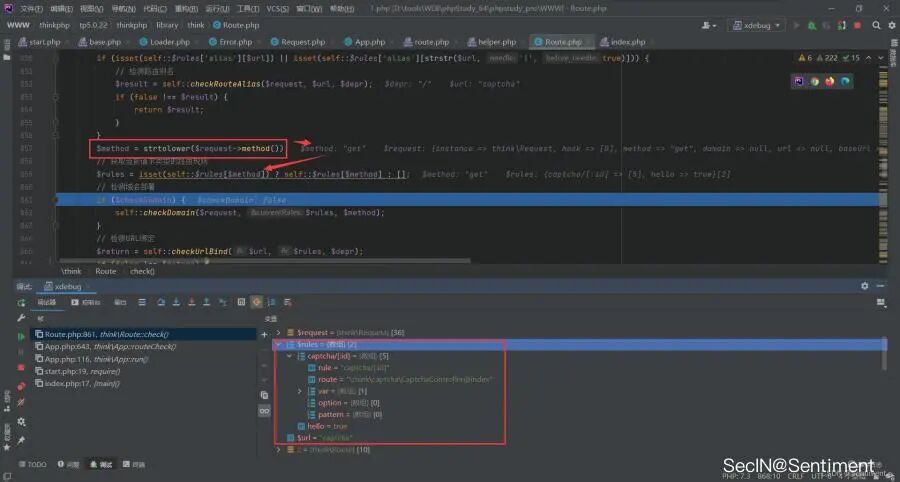
Task: Toggle listening for PHP debug connections
Action: 842,25
